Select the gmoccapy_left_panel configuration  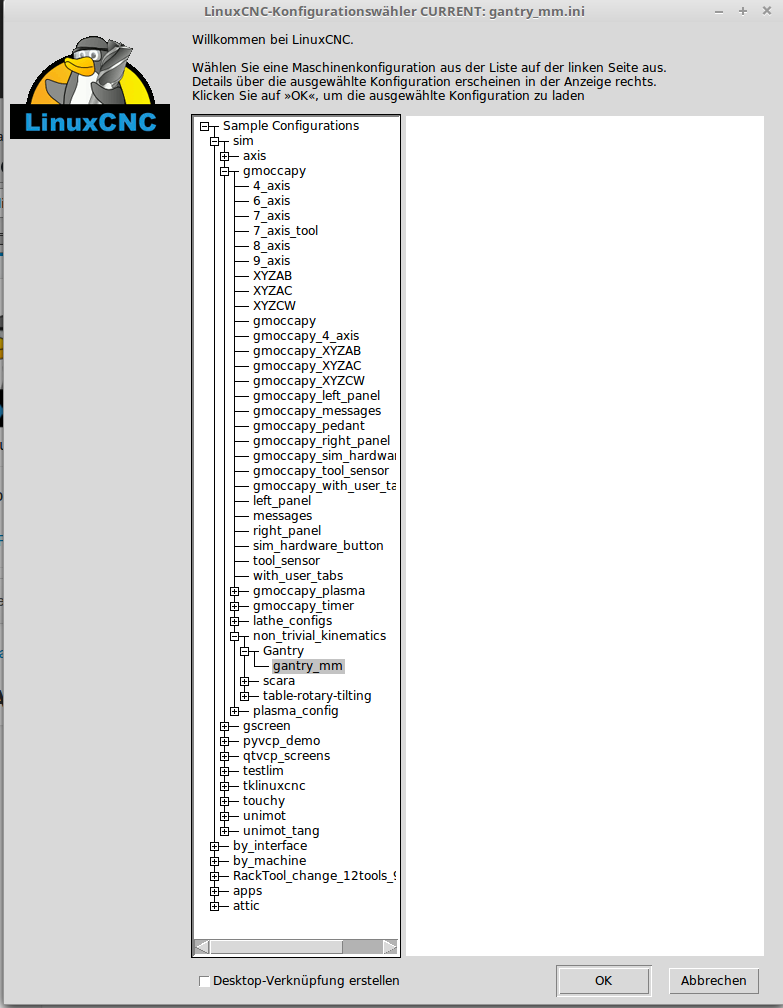pos(316,395)
